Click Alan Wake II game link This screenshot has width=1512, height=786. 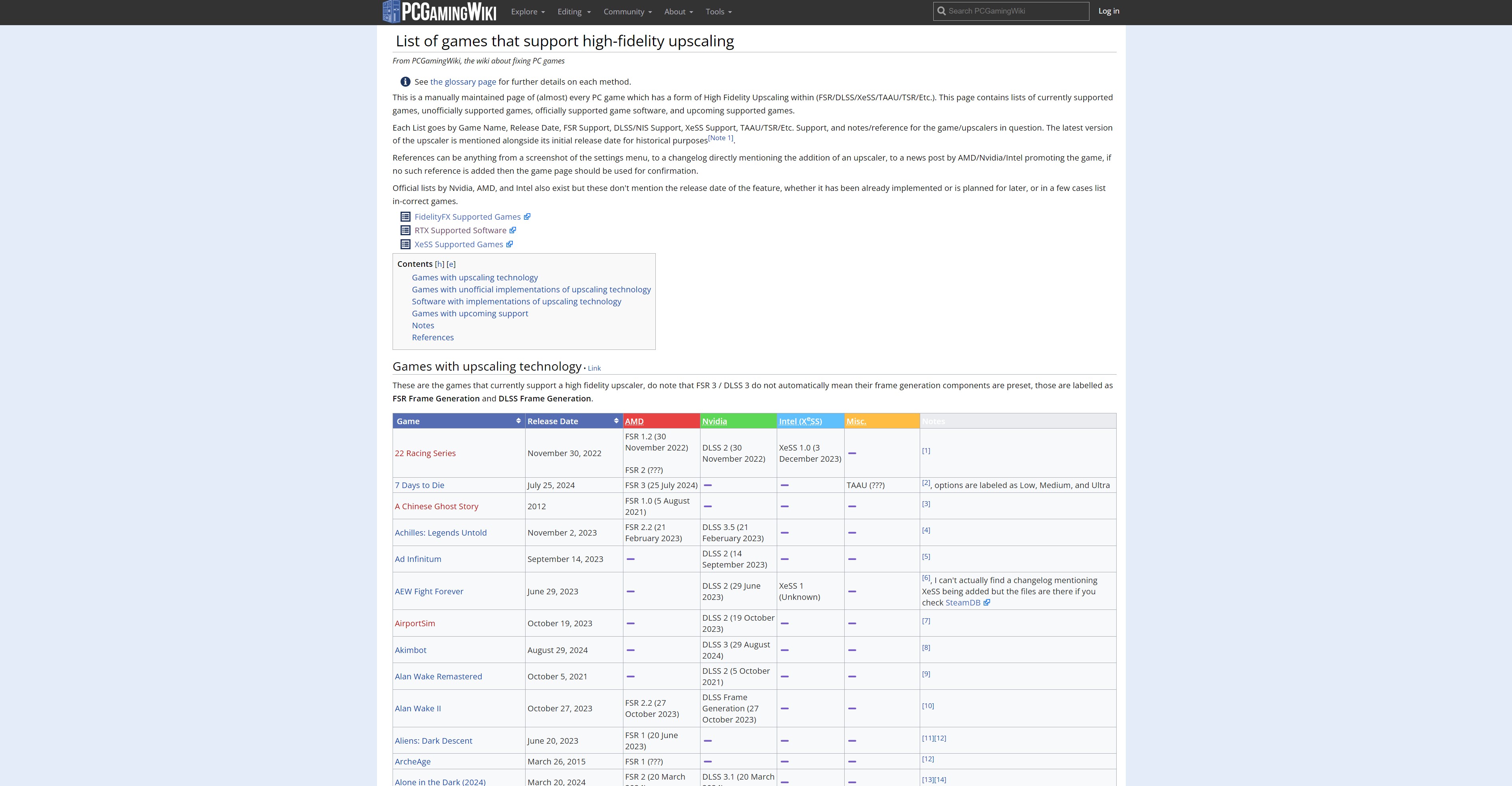click(418, 708)
